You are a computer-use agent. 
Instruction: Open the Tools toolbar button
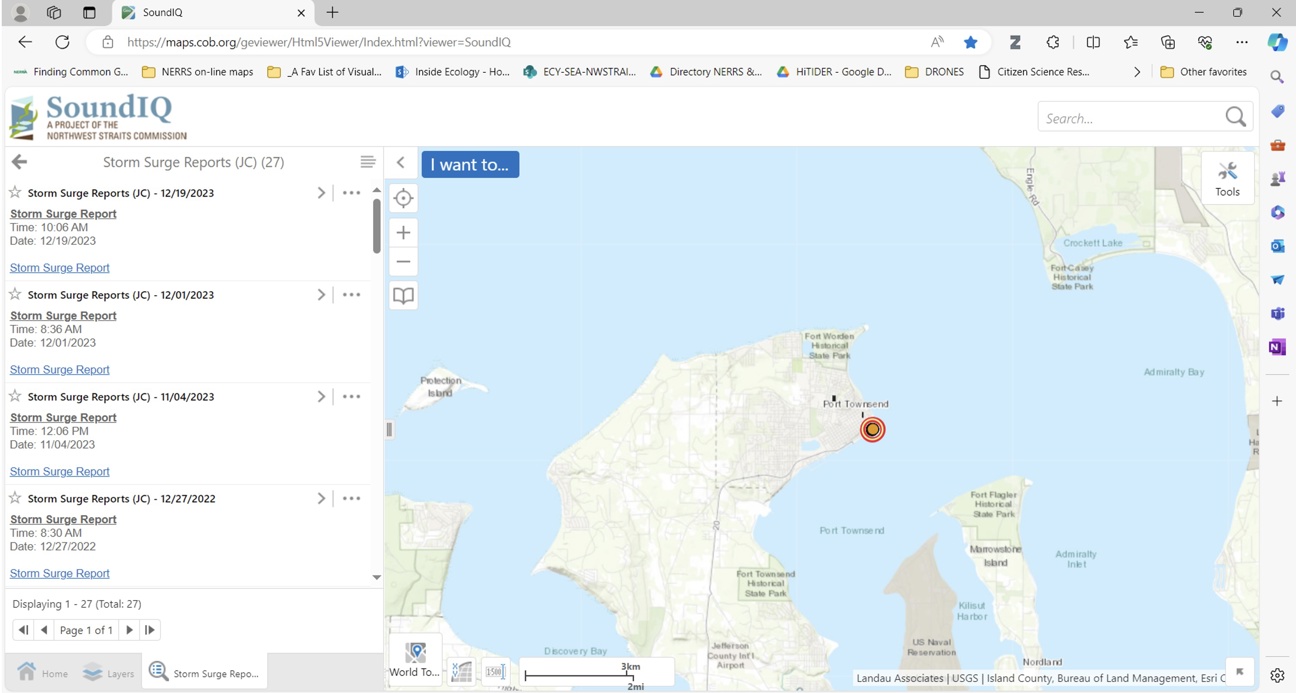1227,178
